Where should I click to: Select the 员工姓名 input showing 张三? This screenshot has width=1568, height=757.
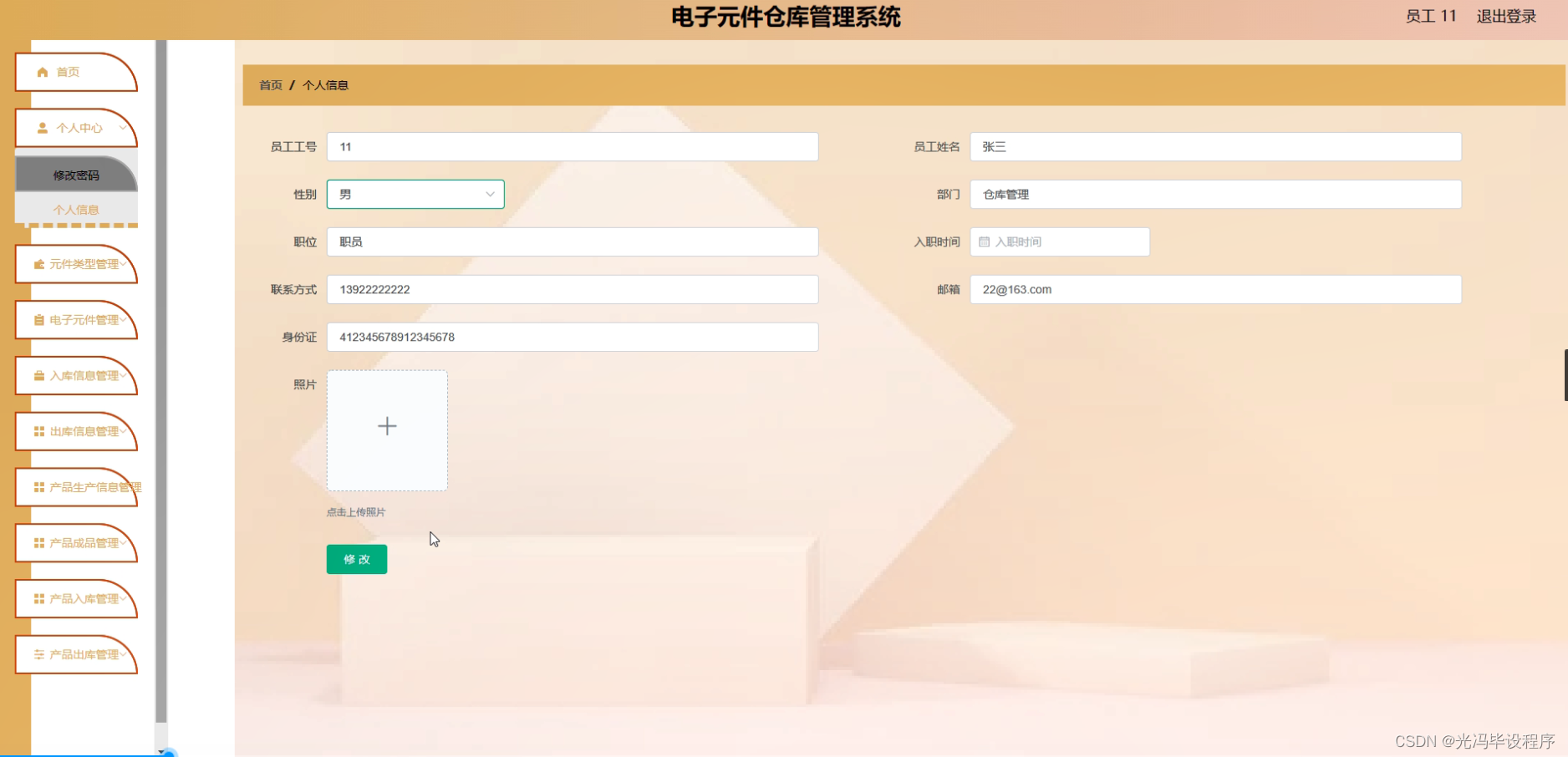coord(1214,146)
